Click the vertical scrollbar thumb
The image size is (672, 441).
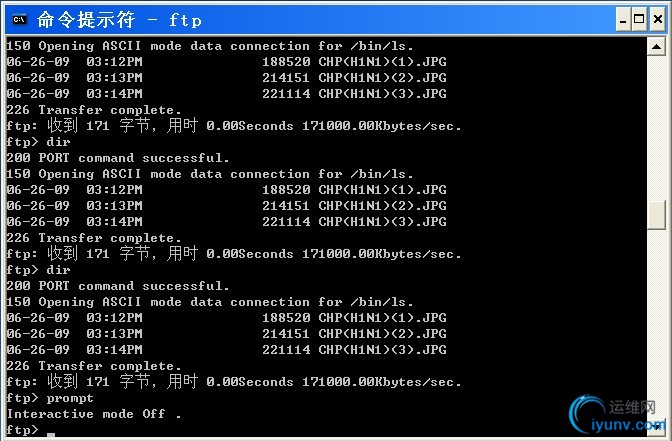[656, 214]
